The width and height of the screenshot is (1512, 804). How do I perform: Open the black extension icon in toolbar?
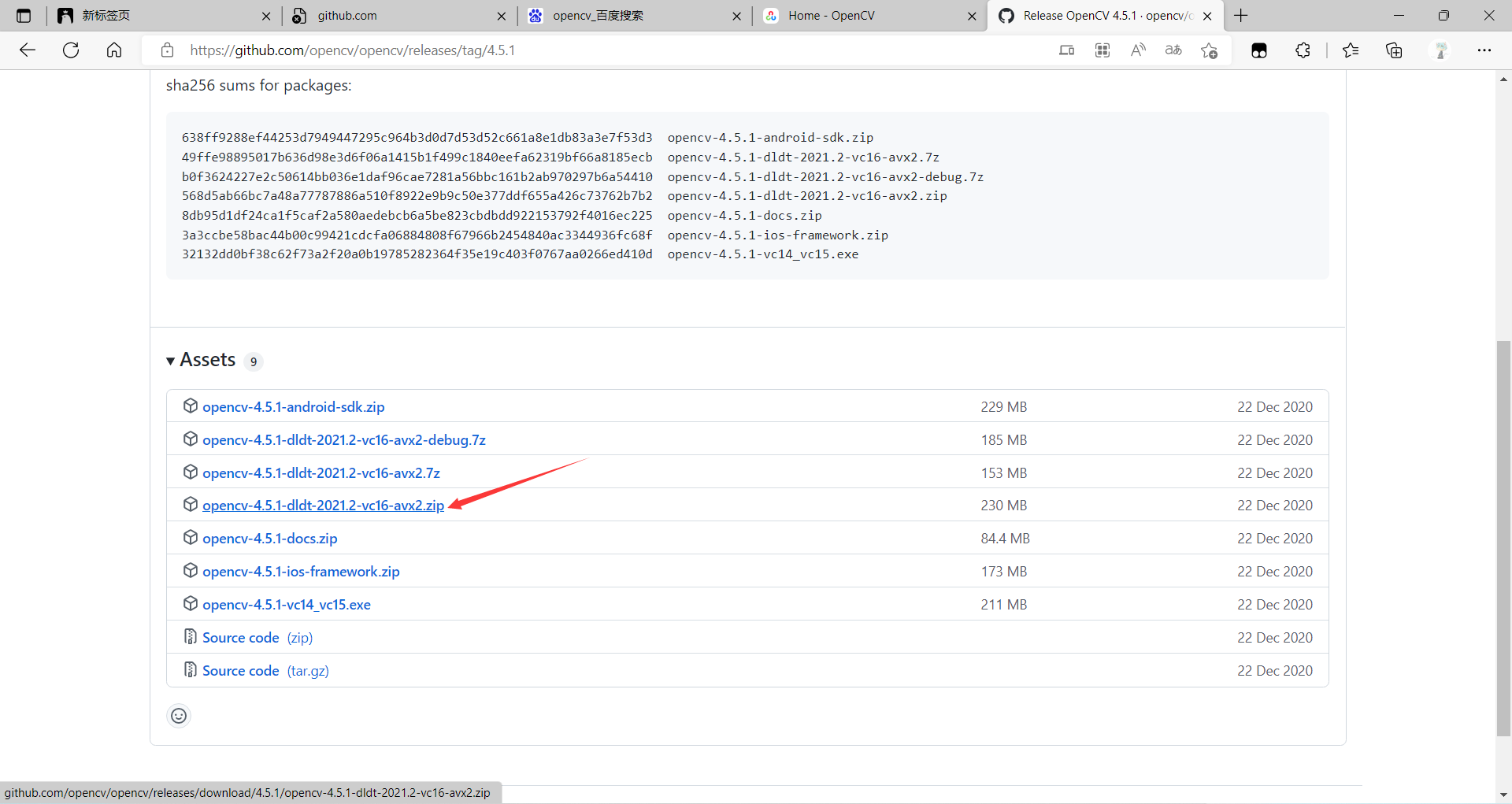1259,50
